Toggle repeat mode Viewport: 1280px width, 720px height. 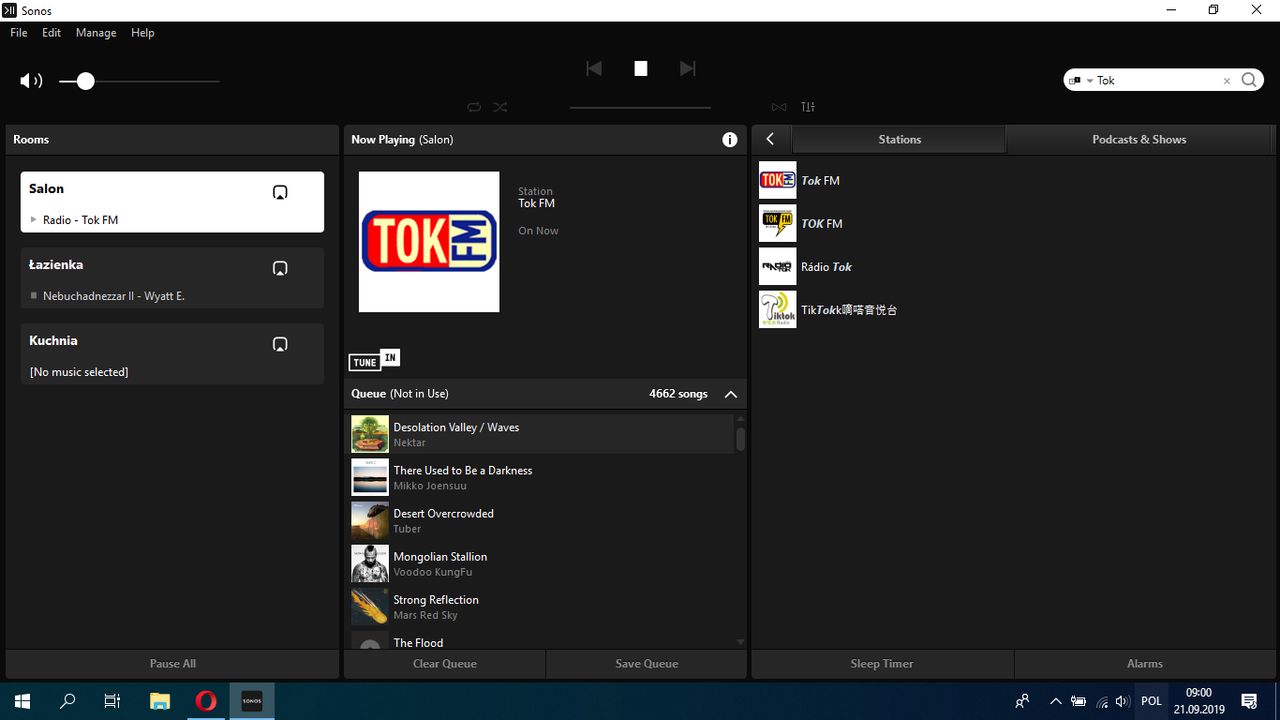[474, 107]
